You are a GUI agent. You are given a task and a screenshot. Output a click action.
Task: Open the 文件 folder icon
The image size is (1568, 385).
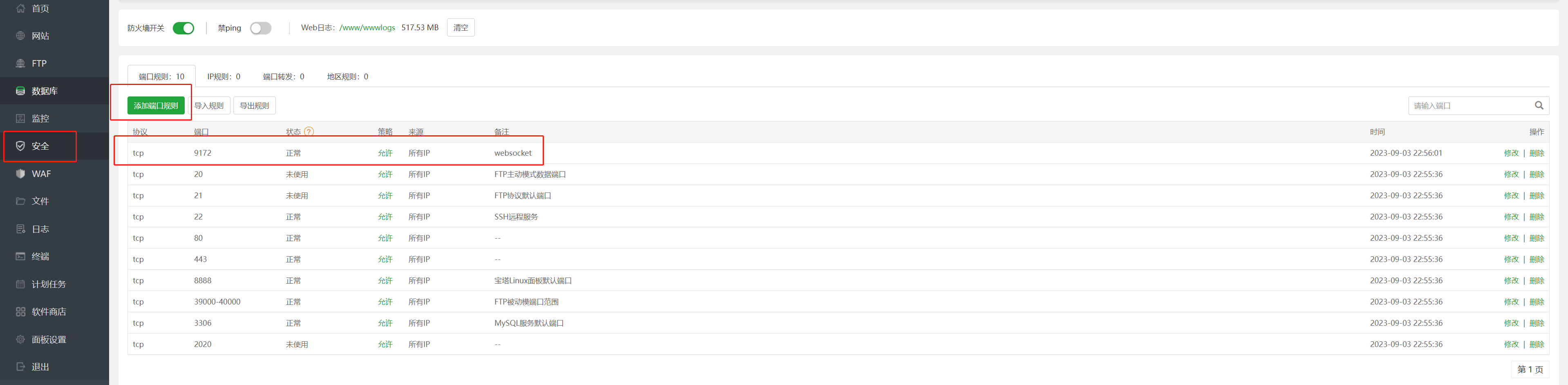coord(20,201)
